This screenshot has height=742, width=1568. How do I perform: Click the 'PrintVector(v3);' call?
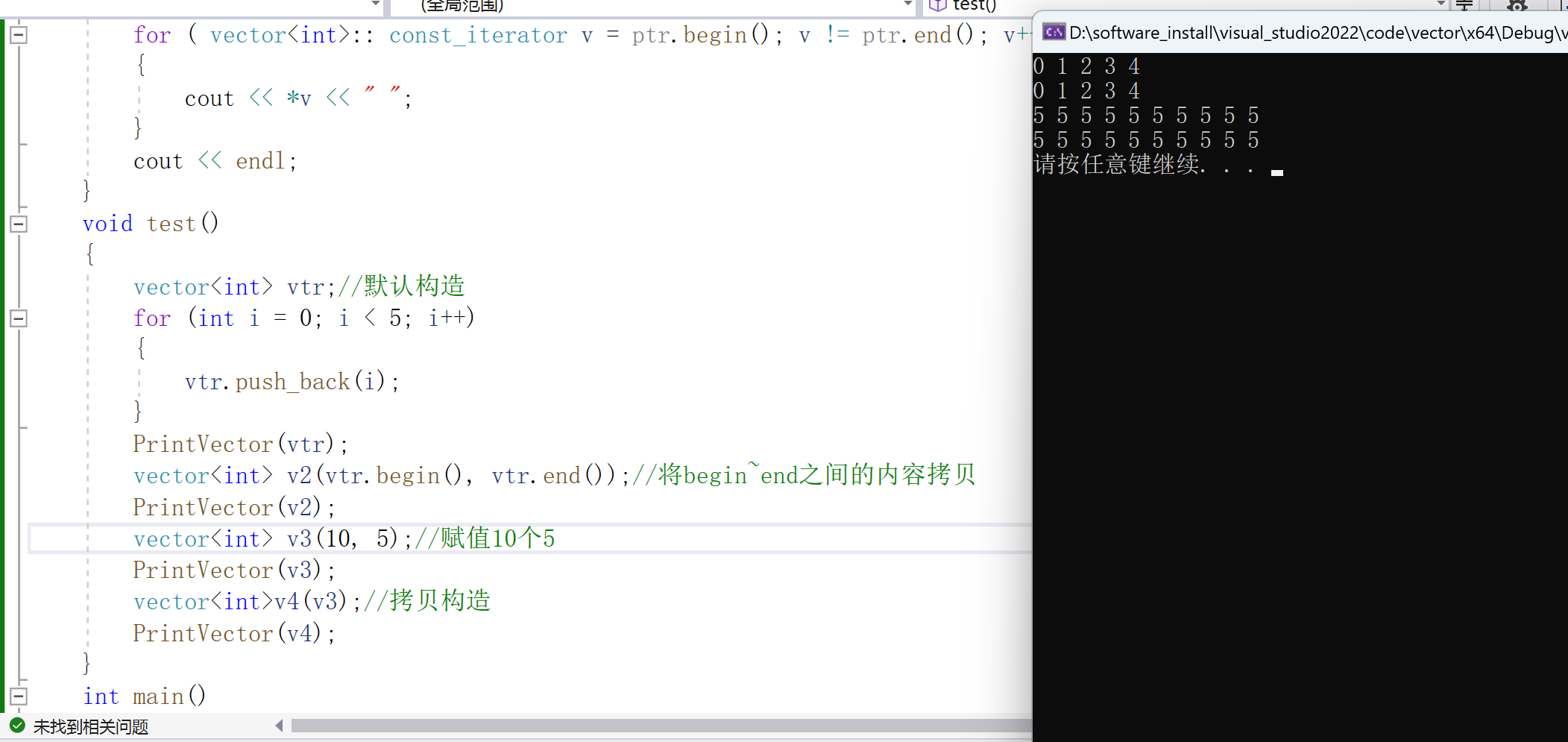234,570
